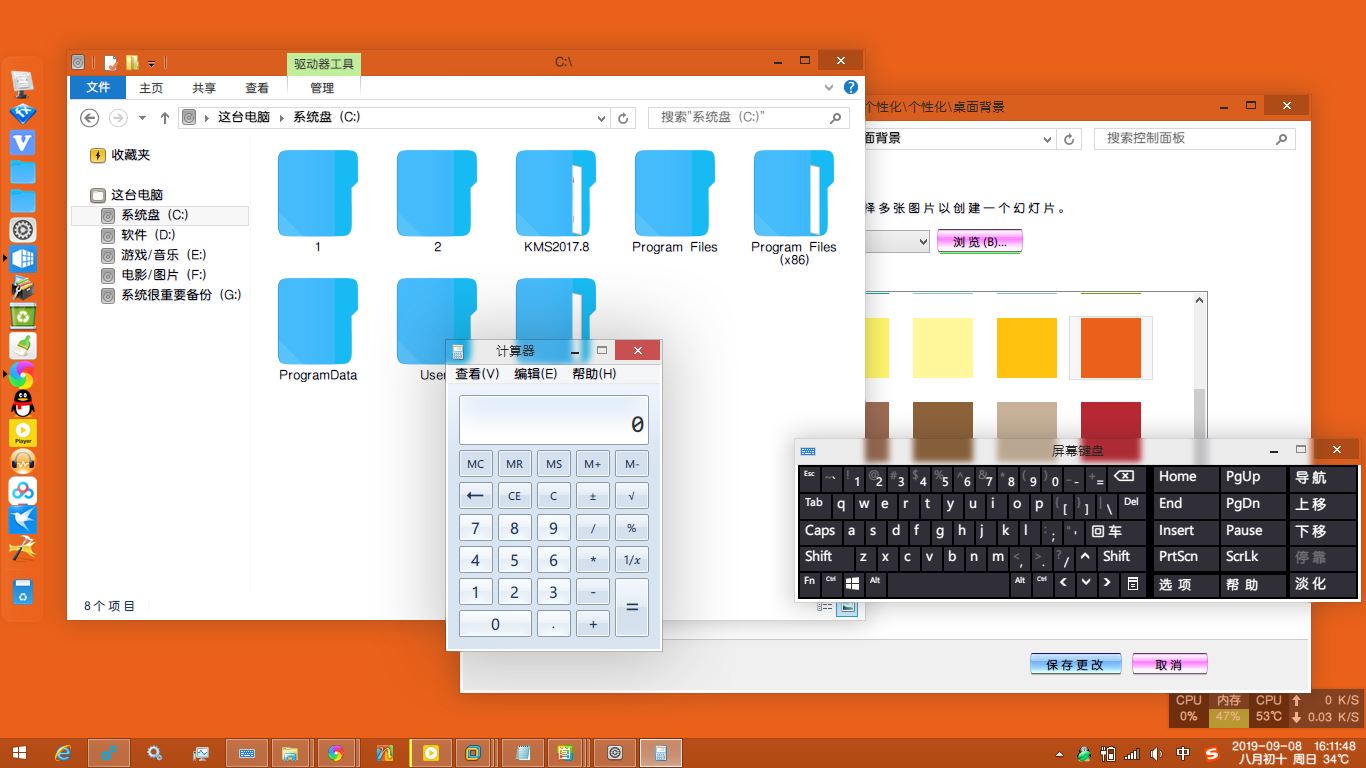Expand the ribbon using the chevron near Help
This screenshot has height=768, width=1366.
829,88
